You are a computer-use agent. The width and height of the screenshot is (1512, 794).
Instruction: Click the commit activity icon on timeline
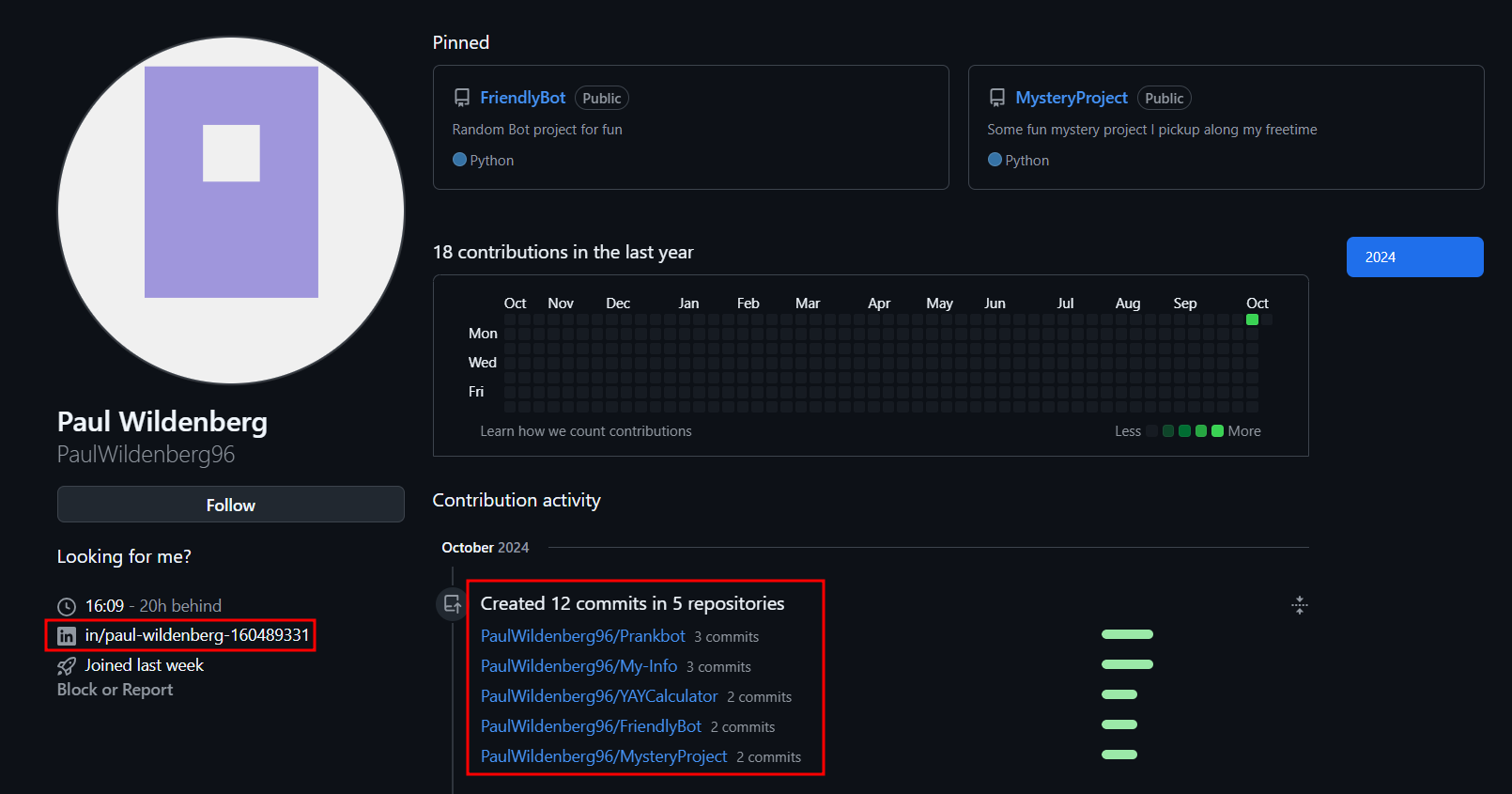452,604
